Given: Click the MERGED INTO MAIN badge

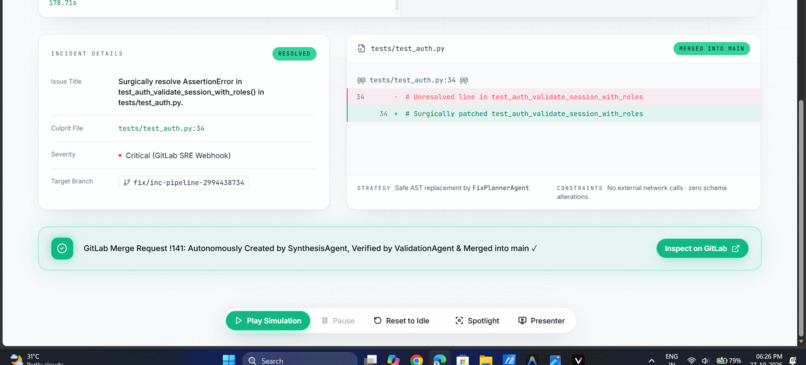Looking at the screenshot, I should (x=711, y=48).
